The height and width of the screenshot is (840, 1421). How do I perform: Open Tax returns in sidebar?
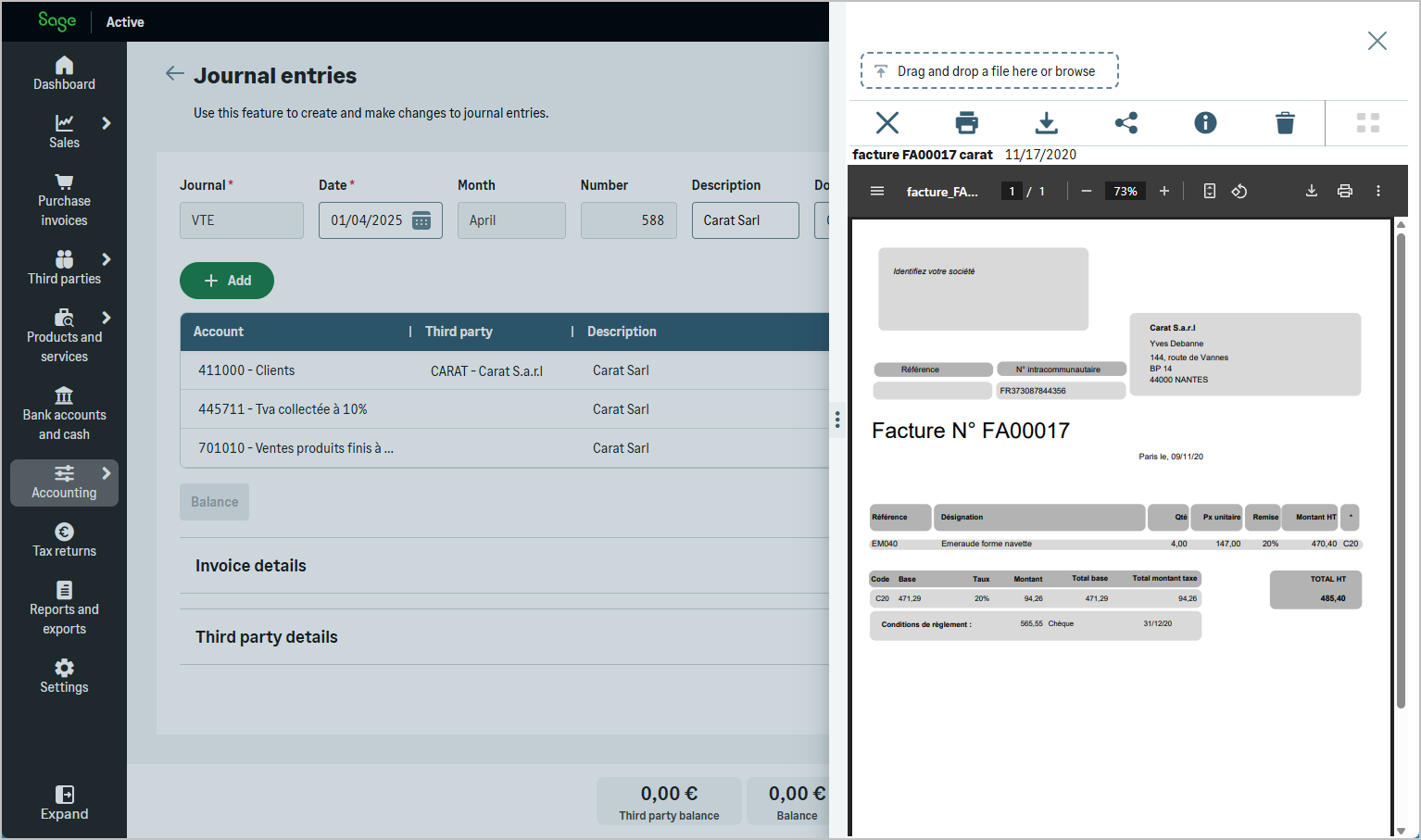[64, 540]
